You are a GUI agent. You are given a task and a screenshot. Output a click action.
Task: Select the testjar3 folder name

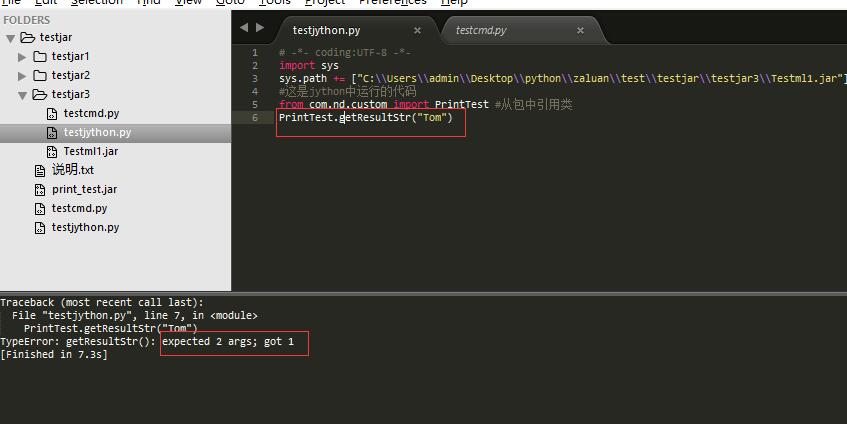coord(71,94)
